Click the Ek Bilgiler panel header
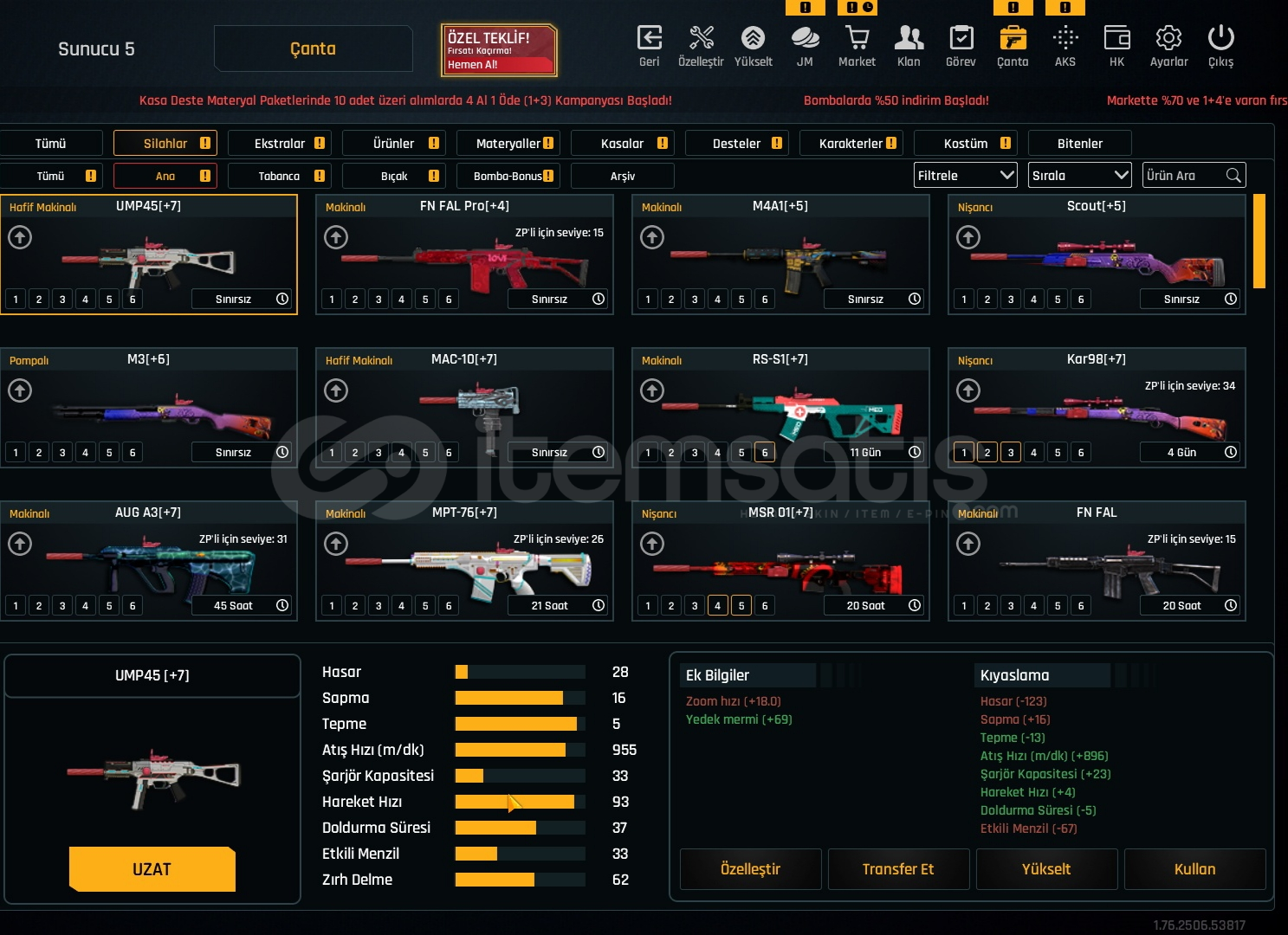This screenshot has height=935, width=1288. pos(750,675)
